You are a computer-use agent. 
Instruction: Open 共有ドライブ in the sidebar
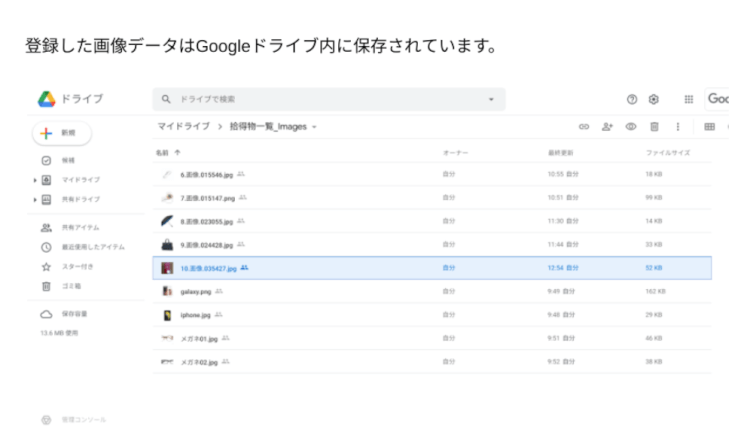80,199
